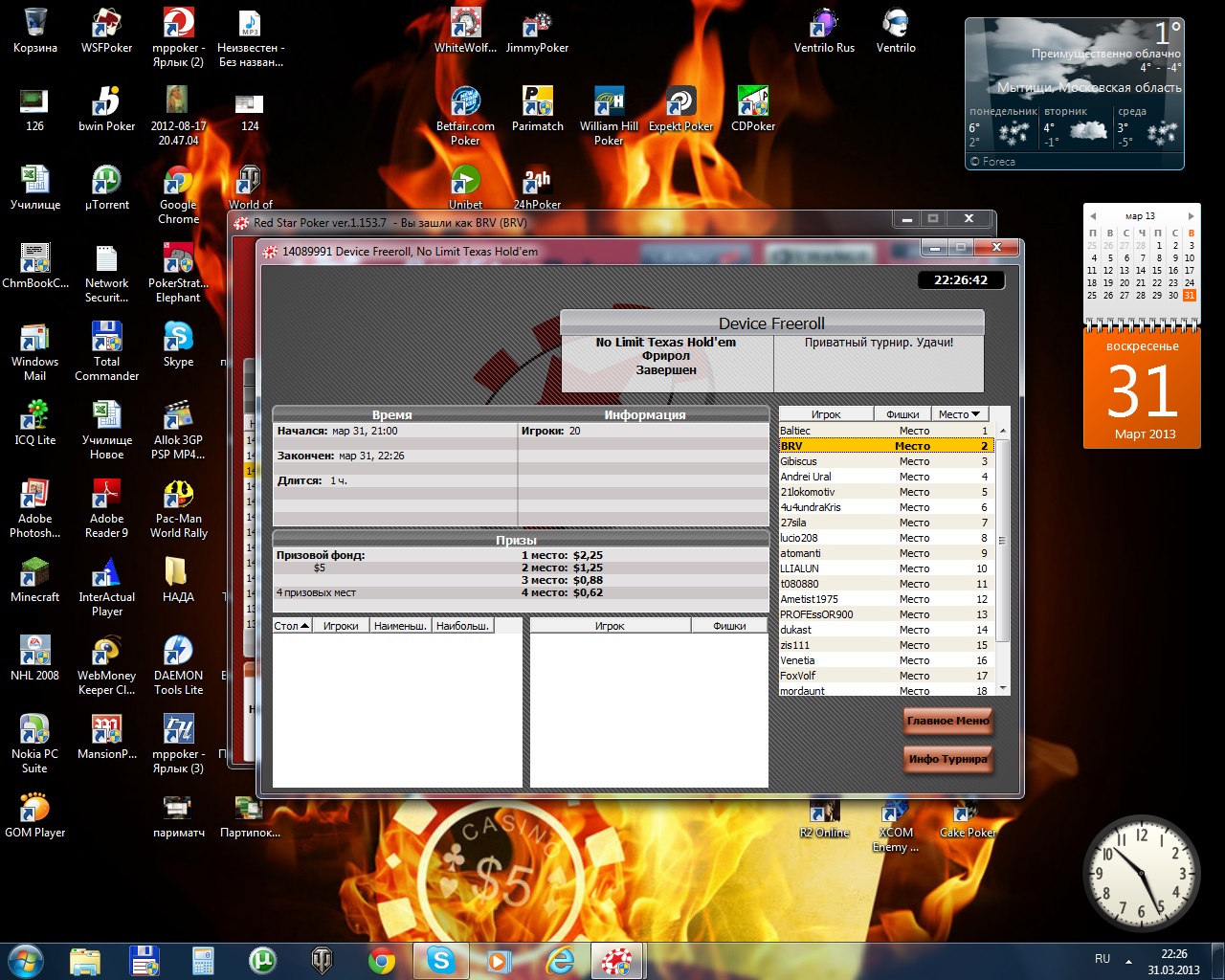This screenshot has width=1225, height=980.
Task: Select the bwin Poker desktop icon
Action: coord(107,109)
